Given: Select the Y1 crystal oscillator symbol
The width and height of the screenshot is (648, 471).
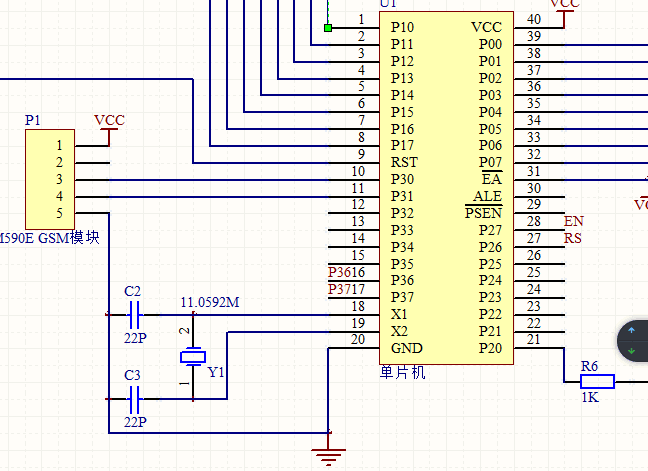Looking at the screenshot, I should pyautogui.click(x=193, y=357).
